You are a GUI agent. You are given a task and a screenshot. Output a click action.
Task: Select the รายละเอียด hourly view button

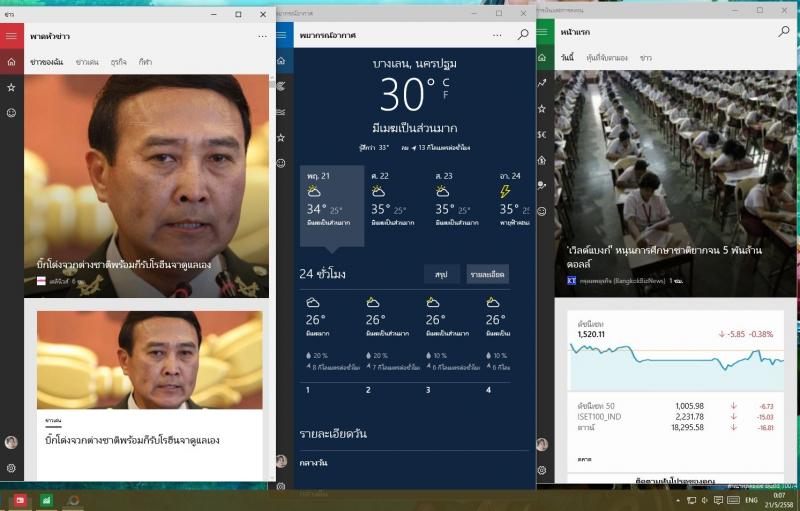pyautogui.click(x=487, y=274)
